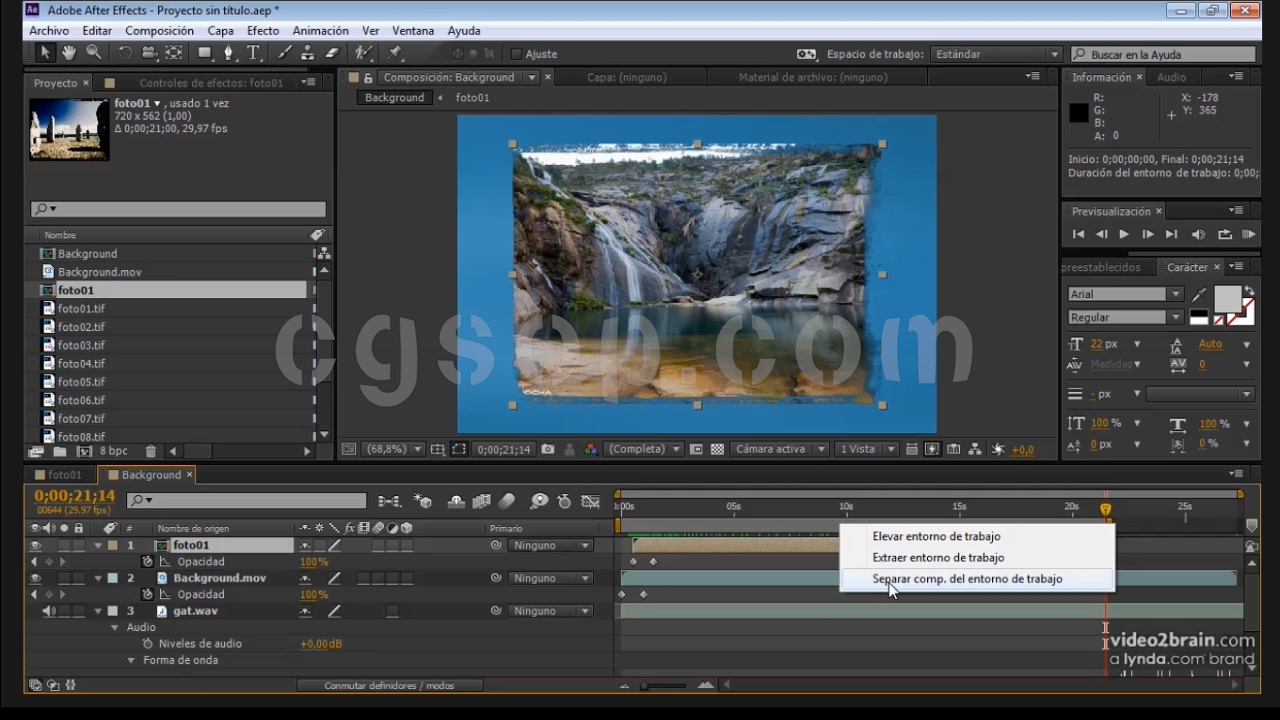Hide the foto01 layer using eye icon
The width and height of the screenshot is (1280, 720).
36,546
